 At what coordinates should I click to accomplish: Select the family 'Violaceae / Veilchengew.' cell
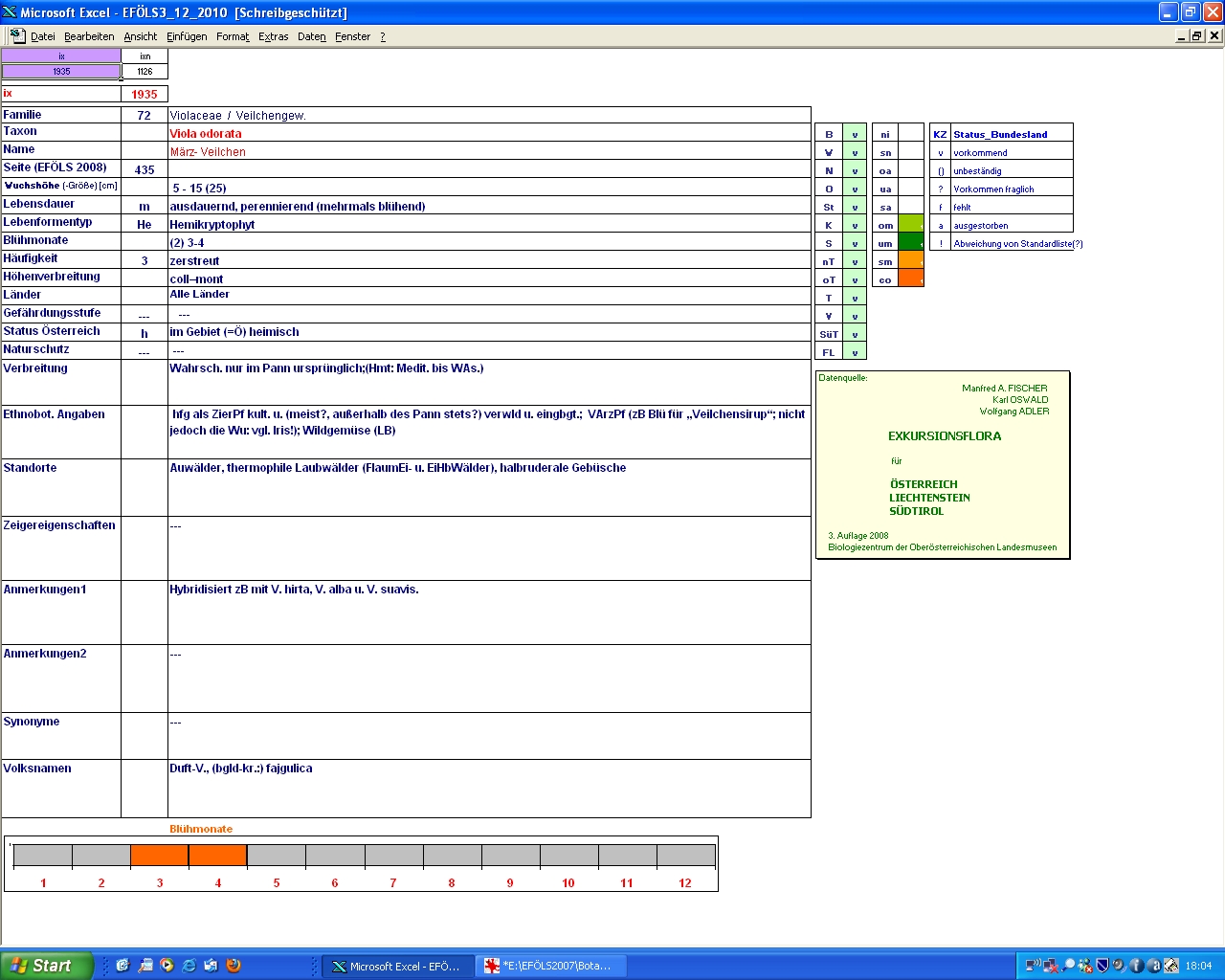pyautogui.click(x=489, y=115)
